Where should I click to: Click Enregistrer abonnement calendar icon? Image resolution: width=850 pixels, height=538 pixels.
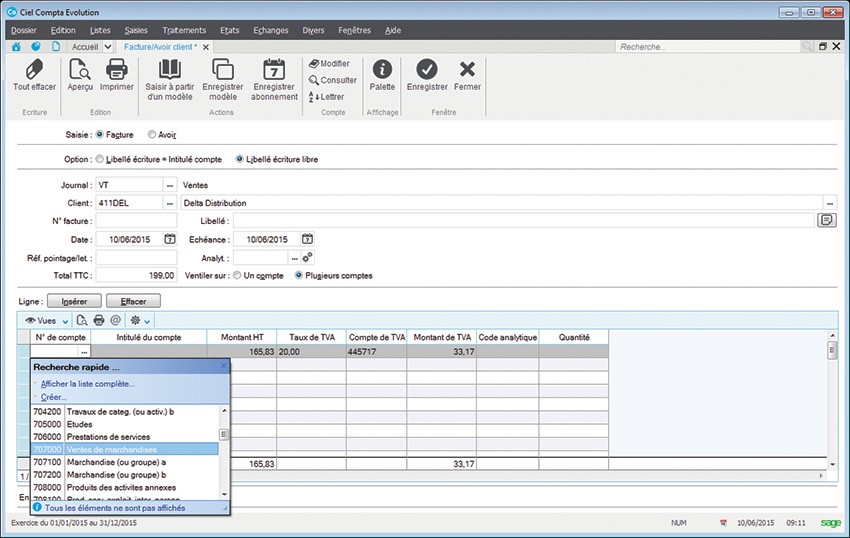[x=274, y=70]
